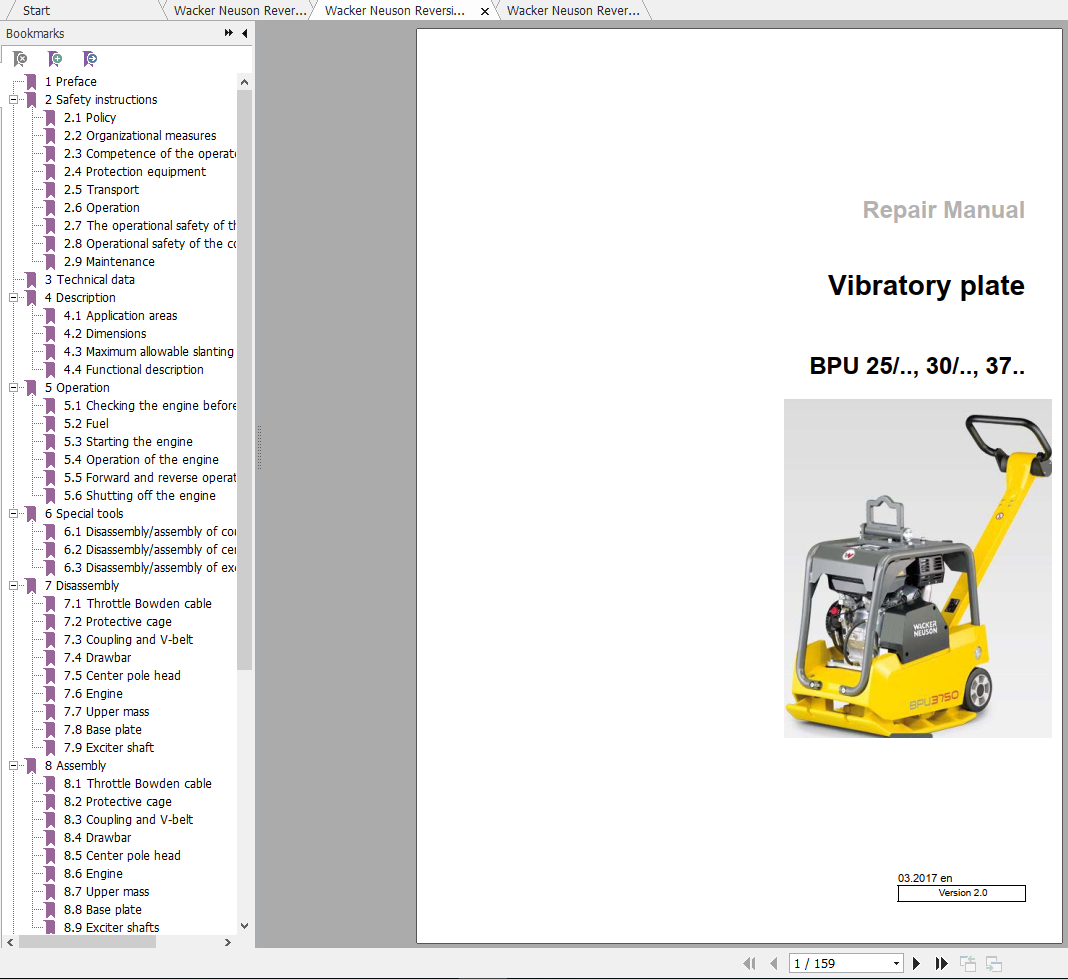Open bookmark 4.1 Application areas
1068x979 pixels.
[x=121, y=316]
